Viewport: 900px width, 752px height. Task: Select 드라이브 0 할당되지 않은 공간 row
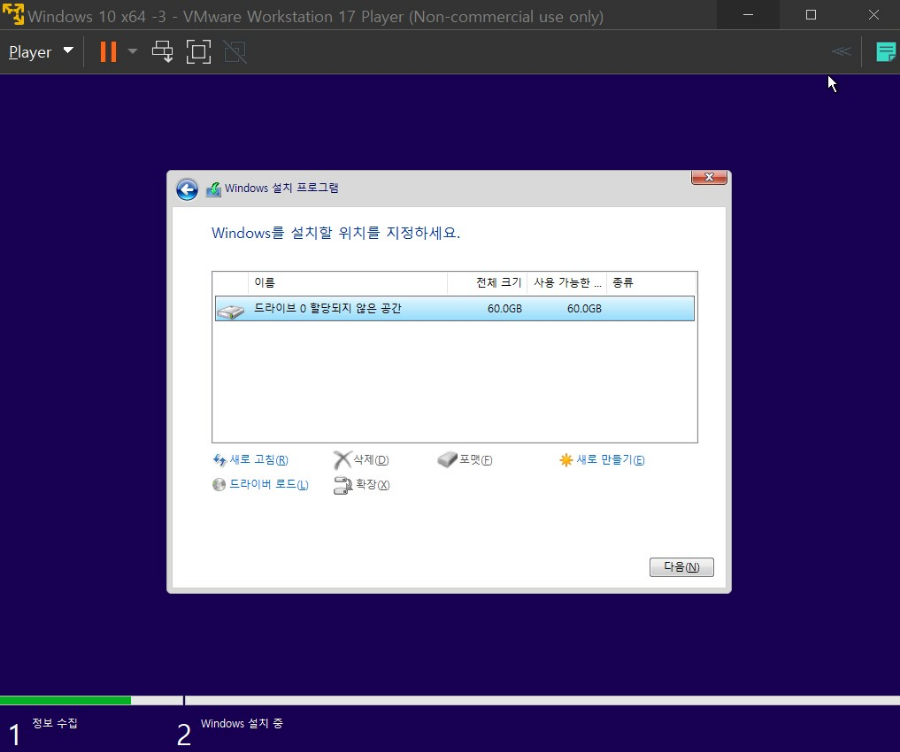tap(455, 308)
